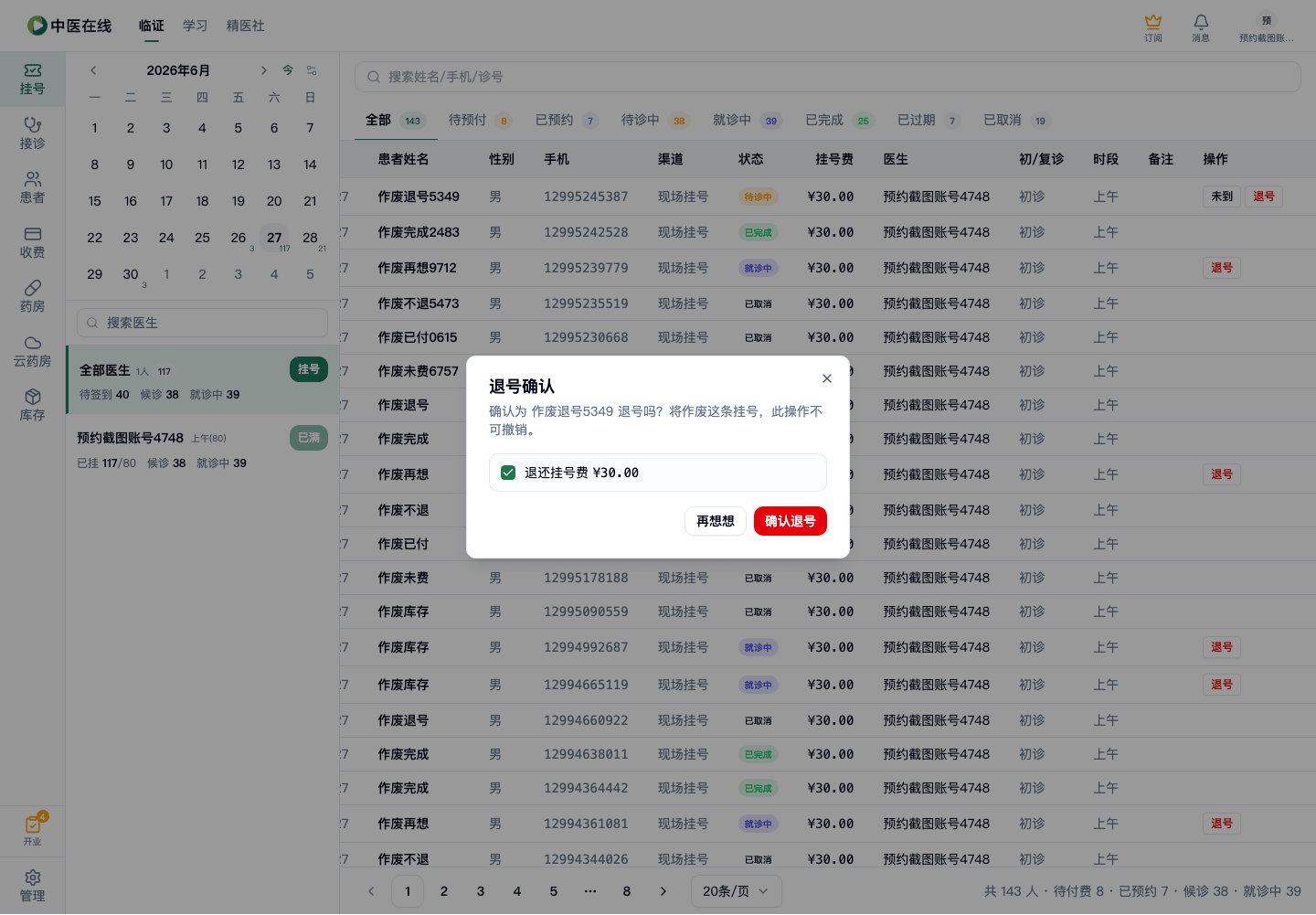Select the 已过期 status tab
The height and width of the screenshot is (915, 1316).
pyautogui.click(x=929, y=120)
